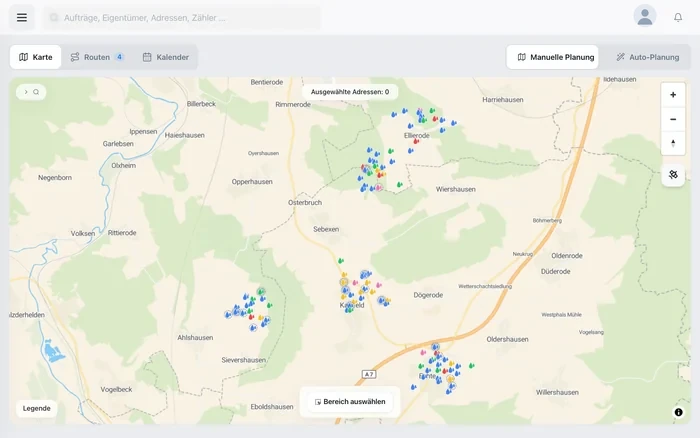This screenshot has width=700, height=438.
Task: Click the Wiershausen place label
Action: (455, 189)
